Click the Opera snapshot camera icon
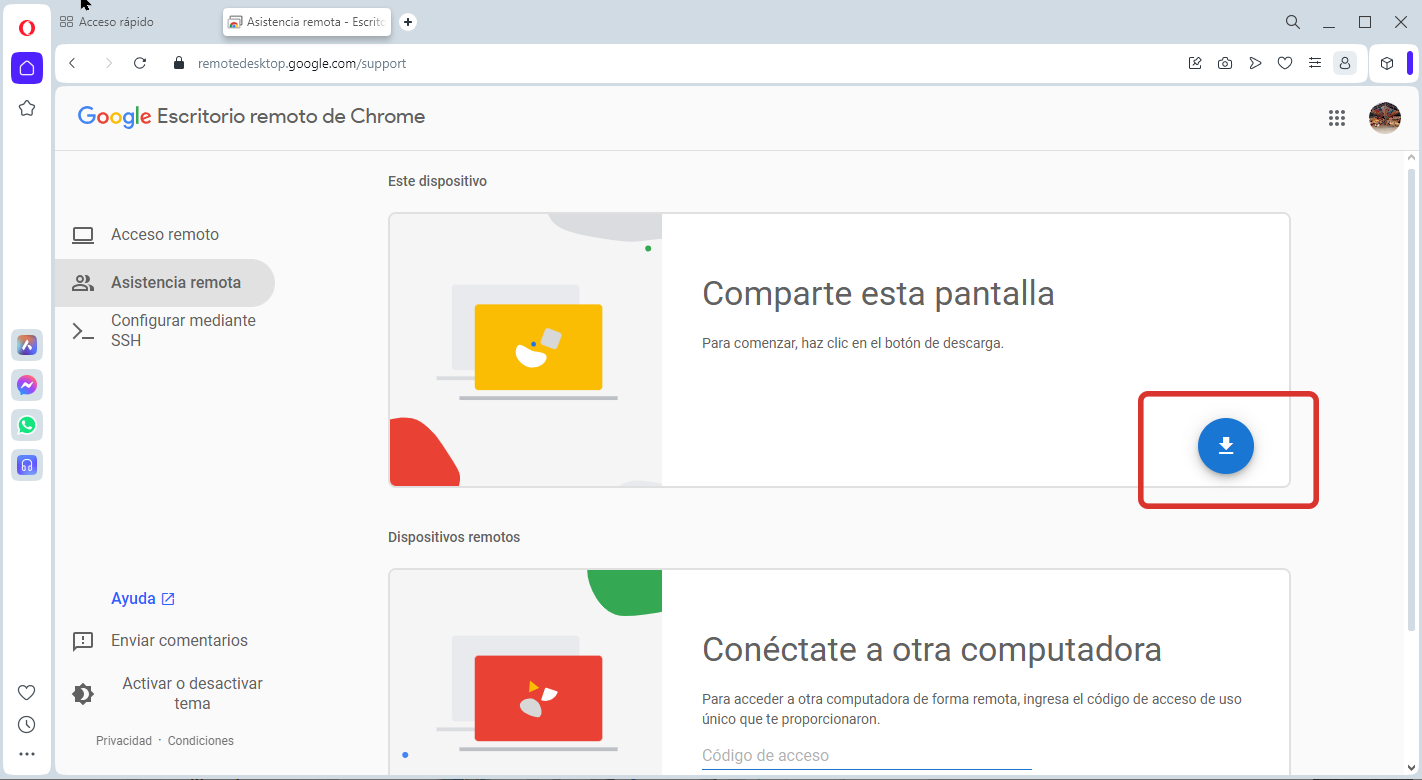Screen dimensions: 1422x780 [x=1225, y=63]
